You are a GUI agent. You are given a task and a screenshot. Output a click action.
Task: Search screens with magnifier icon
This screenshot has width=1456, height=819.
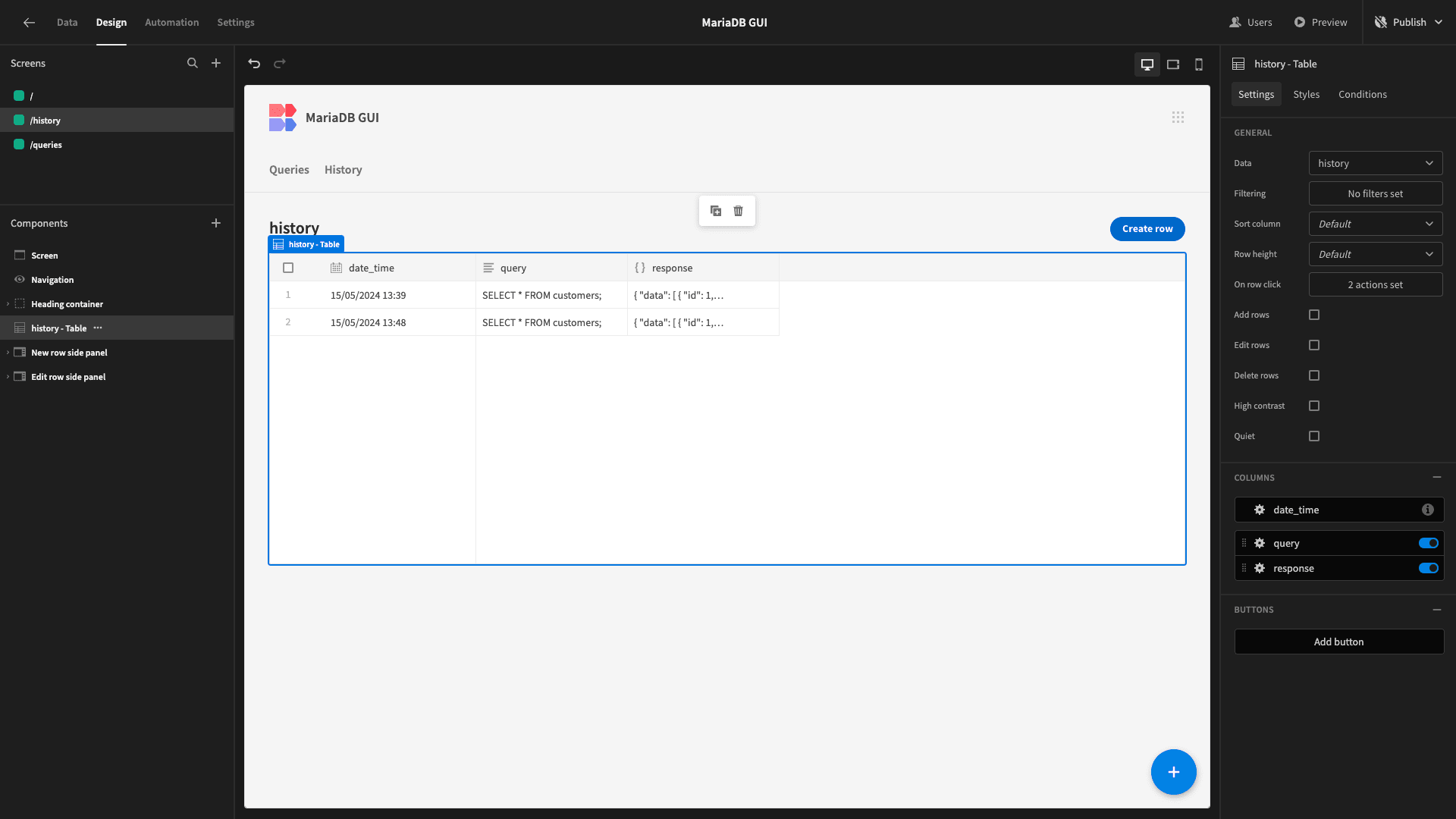(193, 64)
